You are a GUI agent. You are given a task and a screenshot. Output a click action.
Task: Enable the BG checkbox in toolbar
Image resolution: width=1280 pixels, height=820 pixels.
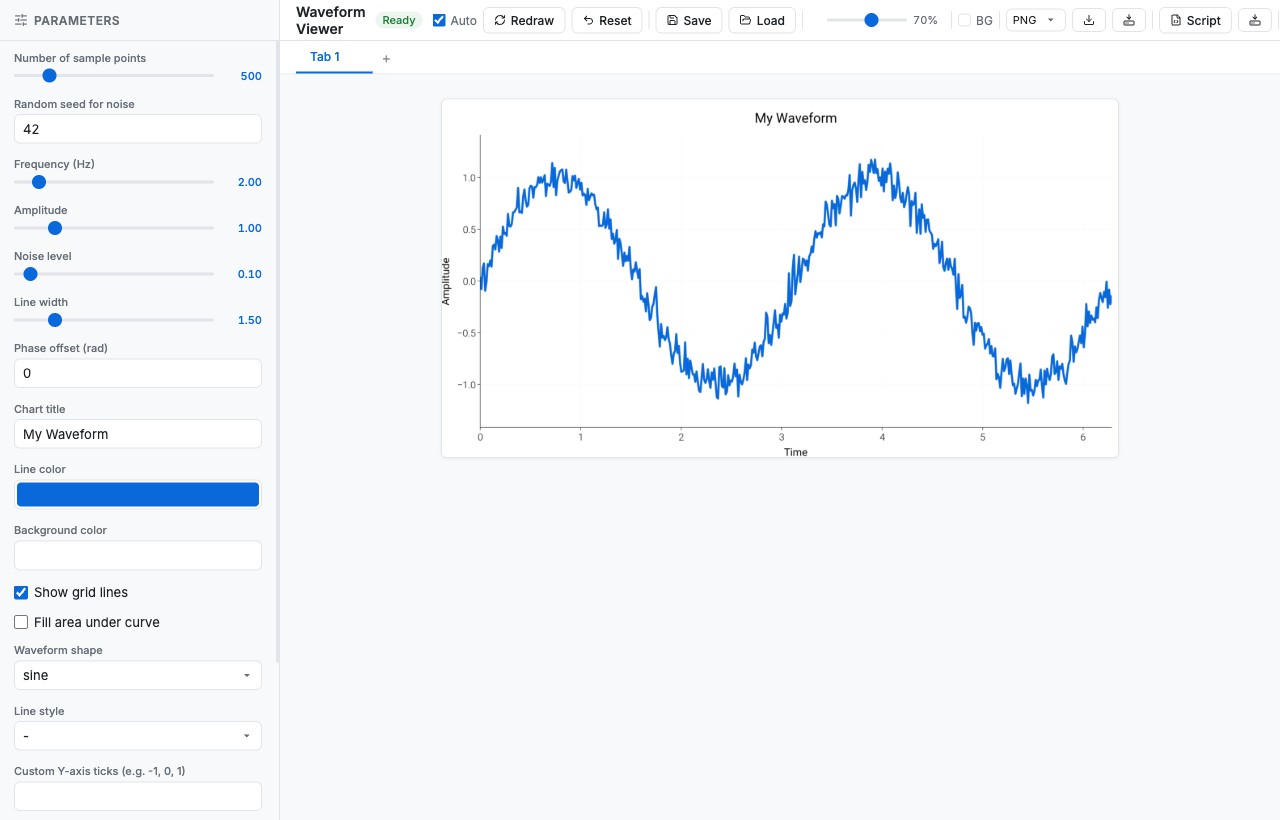coord(964,20)
